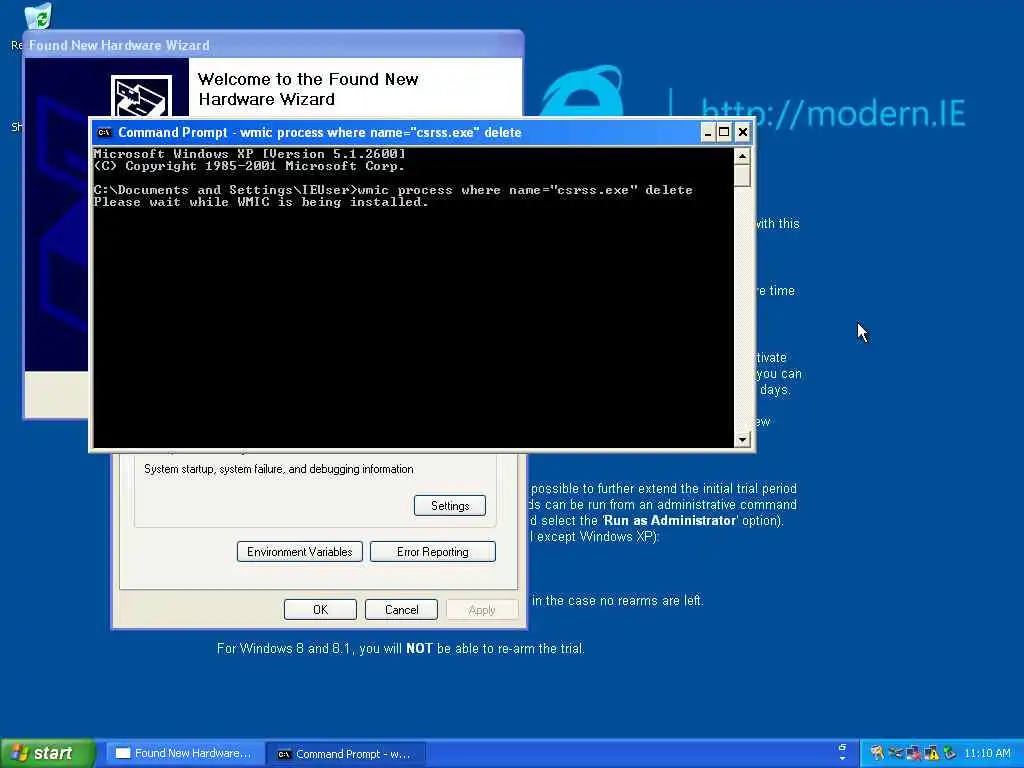Click 'Welcome to the Found New Hardware Wizard' heading

308,89
